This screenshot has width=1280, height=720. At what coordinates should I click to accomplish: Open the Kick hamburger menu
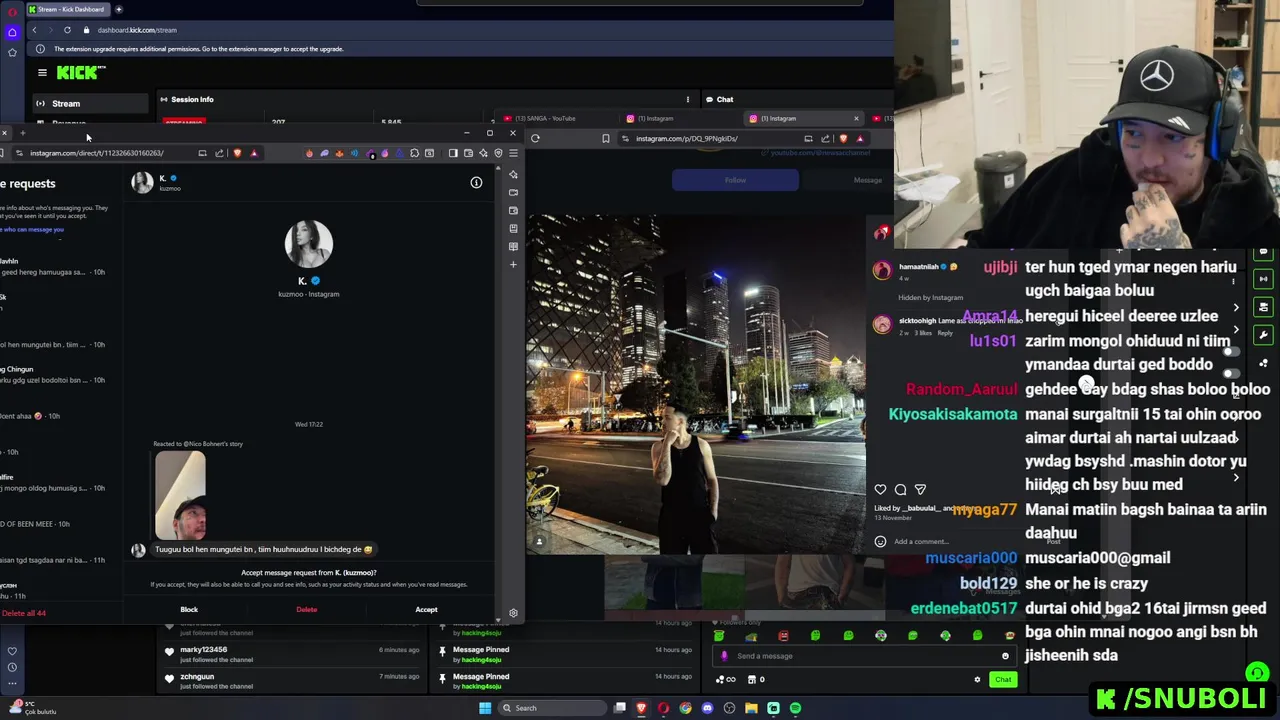tap(42, 72)
